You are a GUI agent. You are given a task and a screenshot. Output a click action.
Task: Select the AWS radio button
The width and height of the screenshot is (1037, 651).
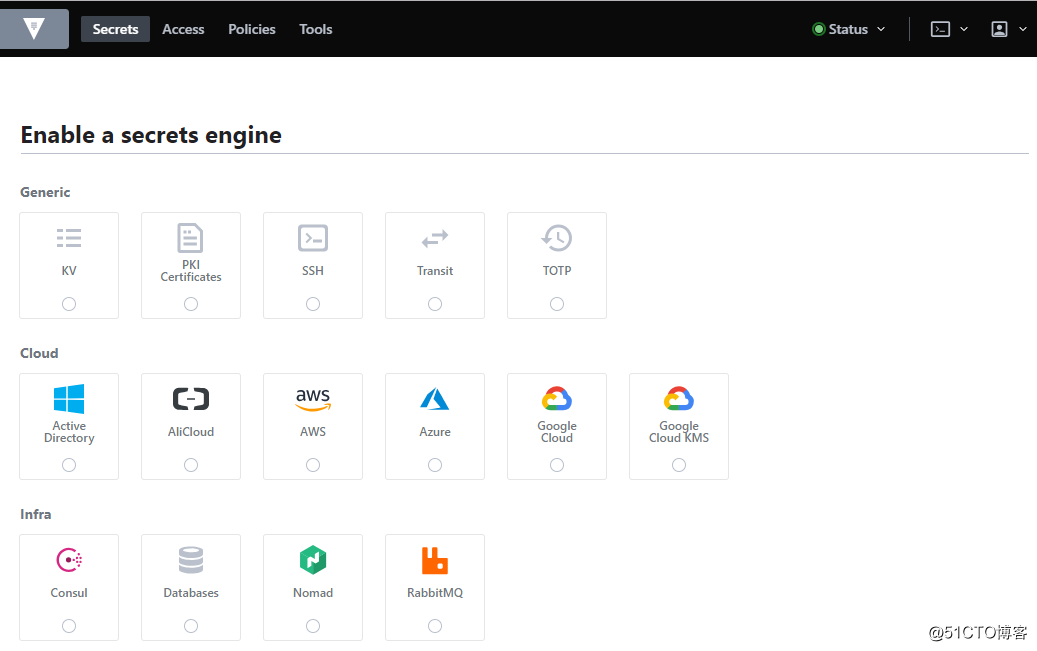pos(313,465)
